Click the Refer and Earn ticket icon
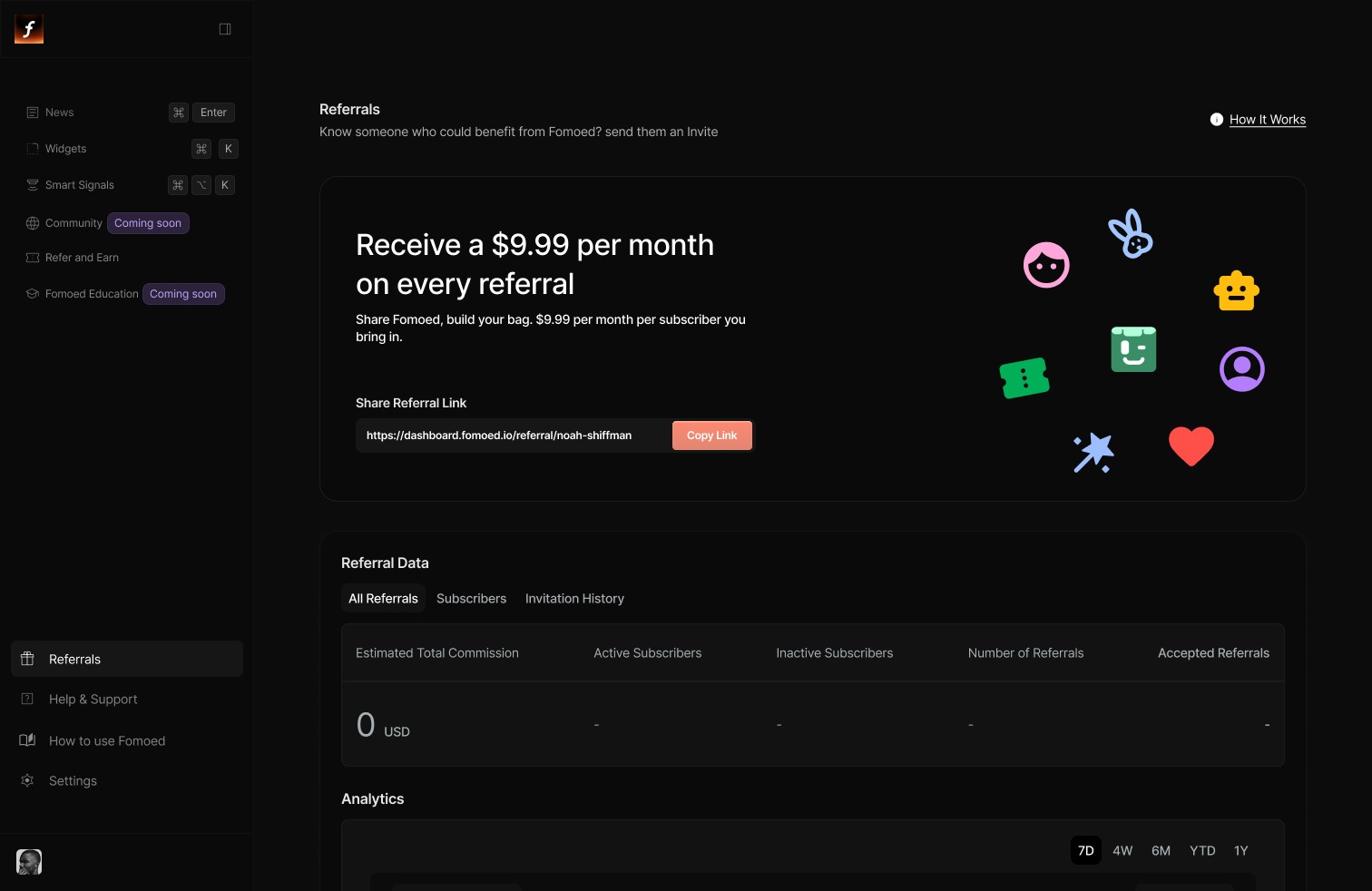This screenshot has width=1372, height=891. (x=33, y=258)
